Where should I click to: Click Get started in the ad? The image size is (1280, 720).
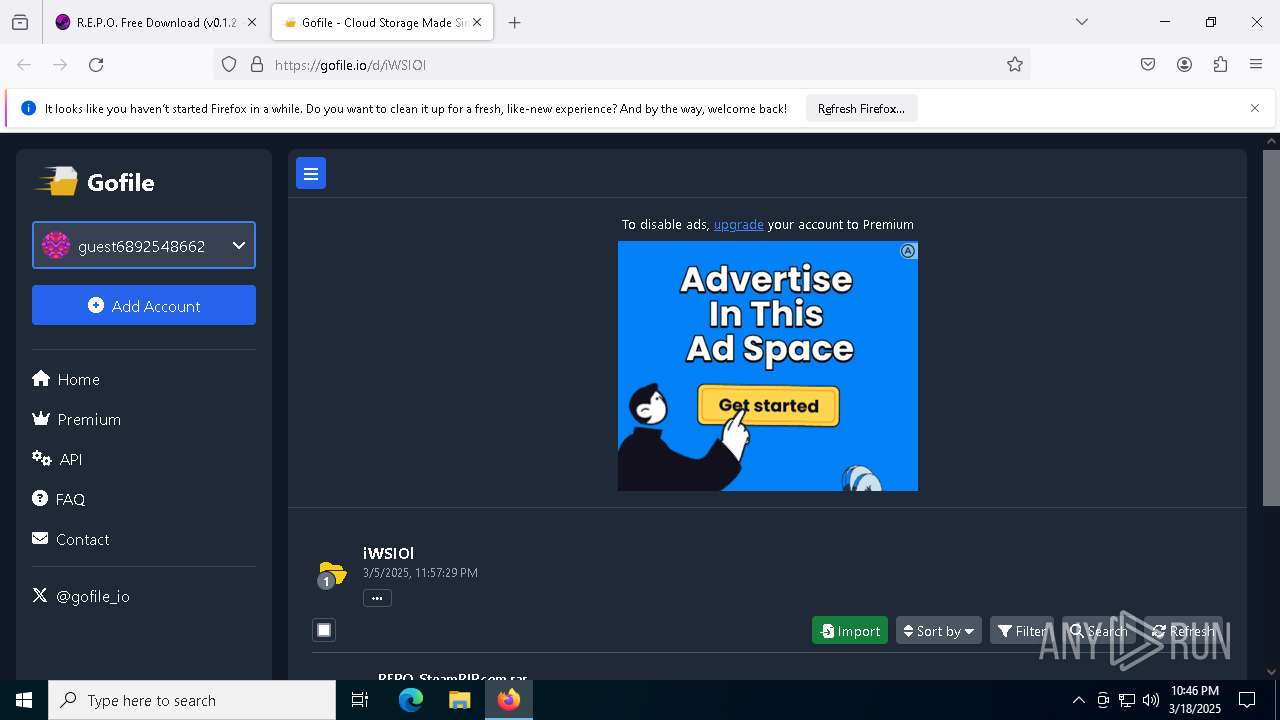tap(768, 405)
